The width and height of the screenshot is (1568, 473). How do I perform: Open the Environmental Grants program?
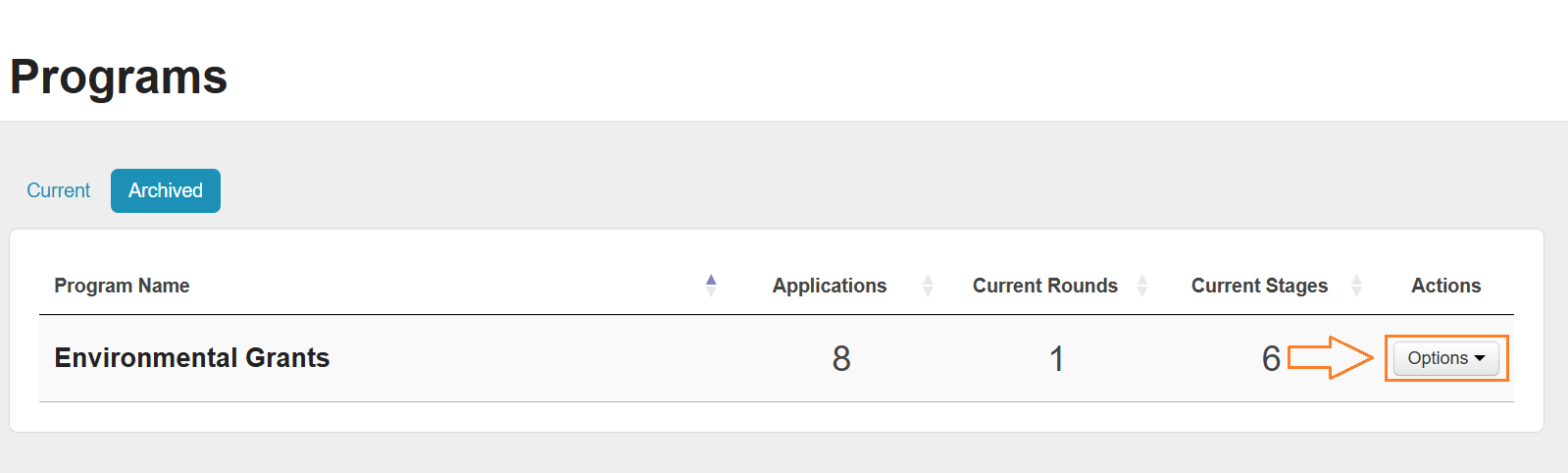tap(192, 358)
